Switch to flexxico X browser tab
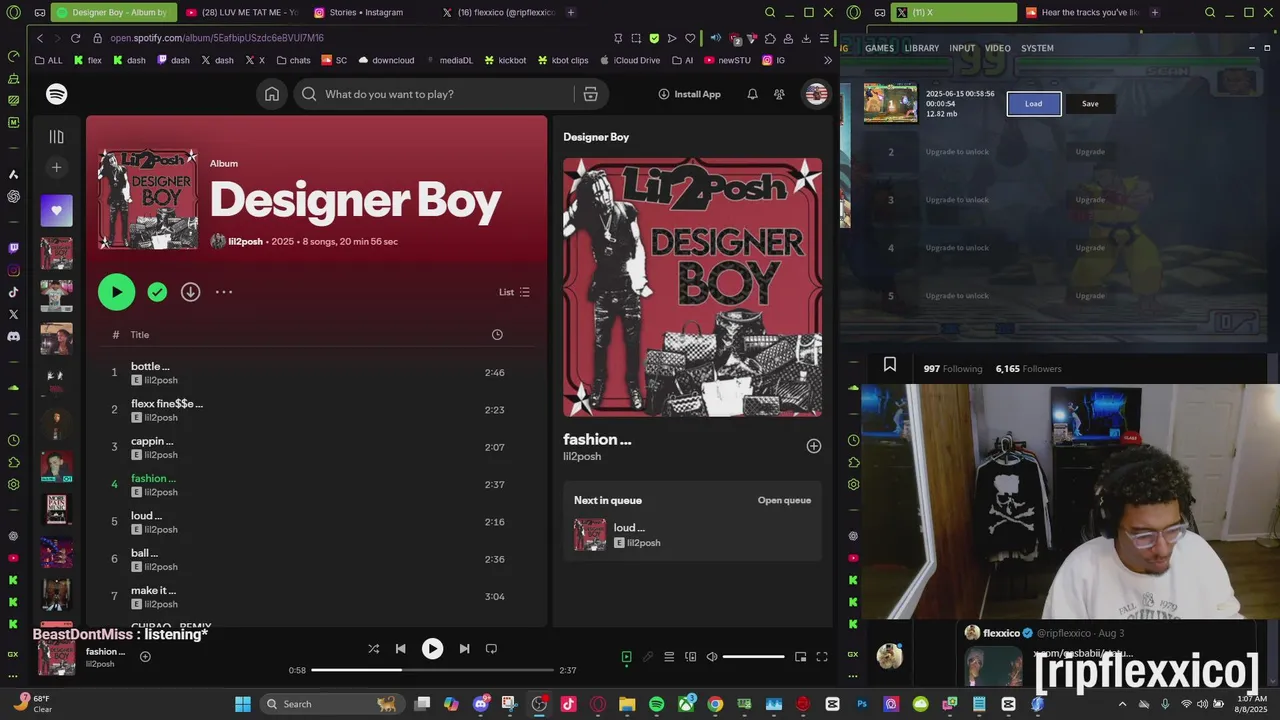This screenshot has width=1280, height=720. [x=498, y=12]
